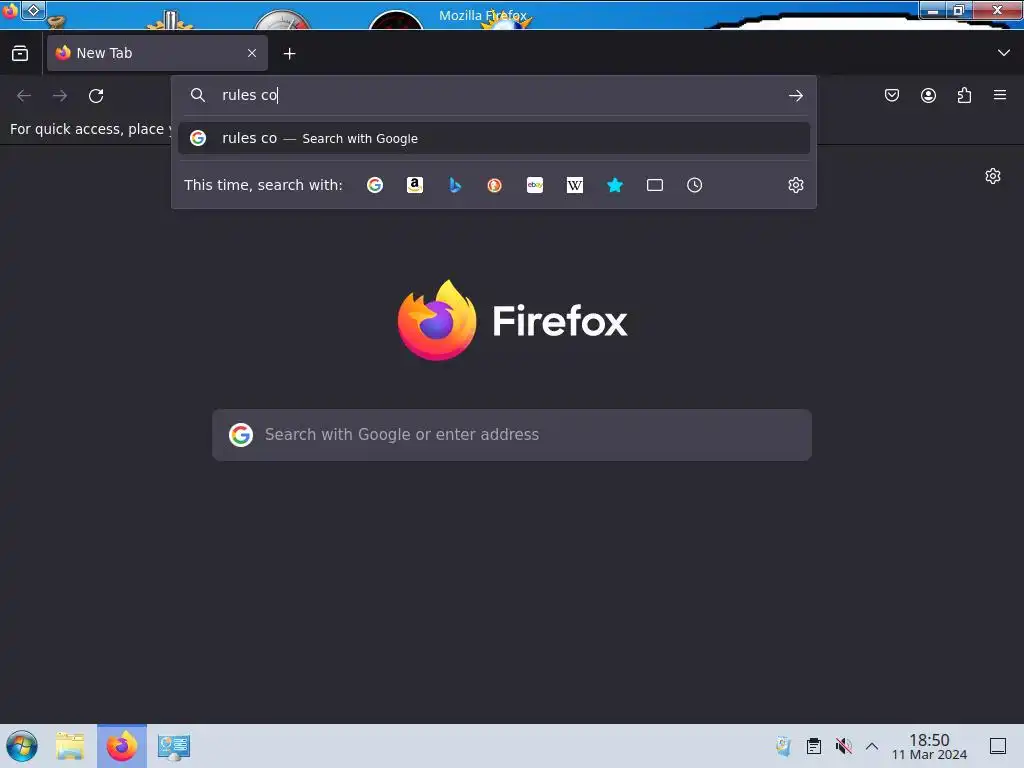The height and width of the screenshot is (768, 1024).
Task: Open the clock showing 18:50
Action: point(929,746)
